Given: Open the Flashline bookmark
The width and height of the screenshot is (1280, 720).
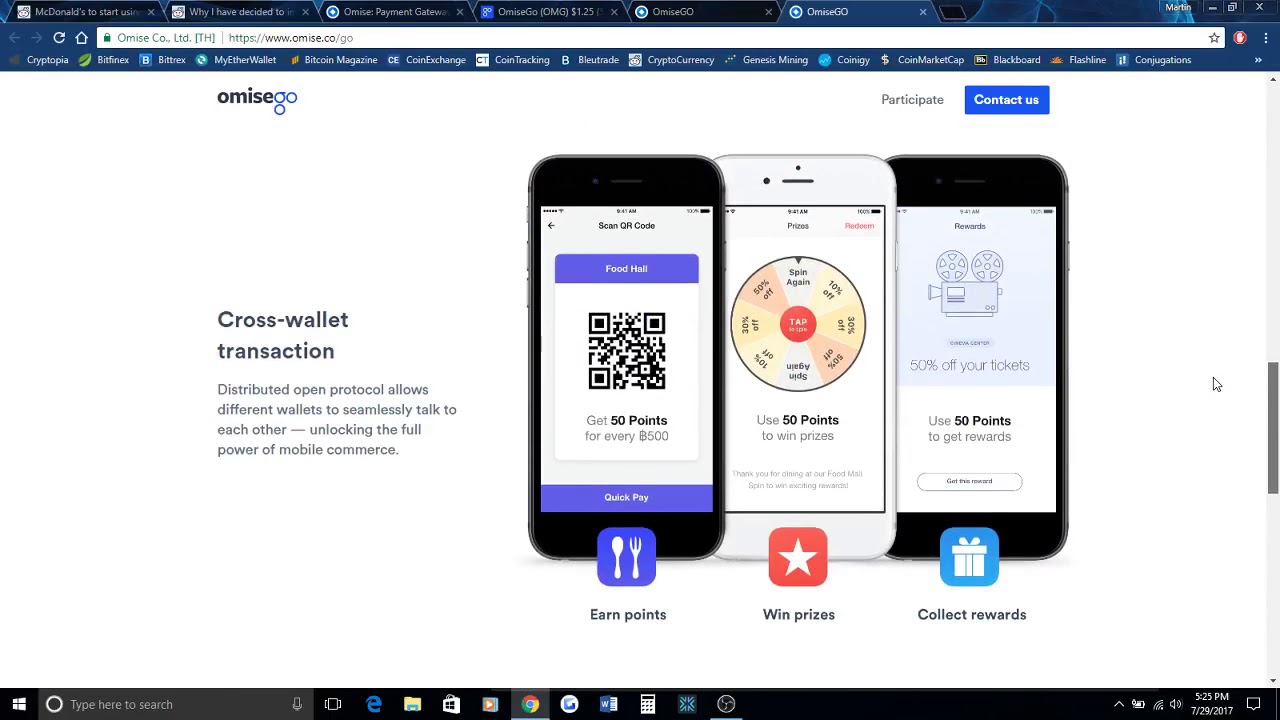Looking at the screenshot, I should (x=1078, y=60).
